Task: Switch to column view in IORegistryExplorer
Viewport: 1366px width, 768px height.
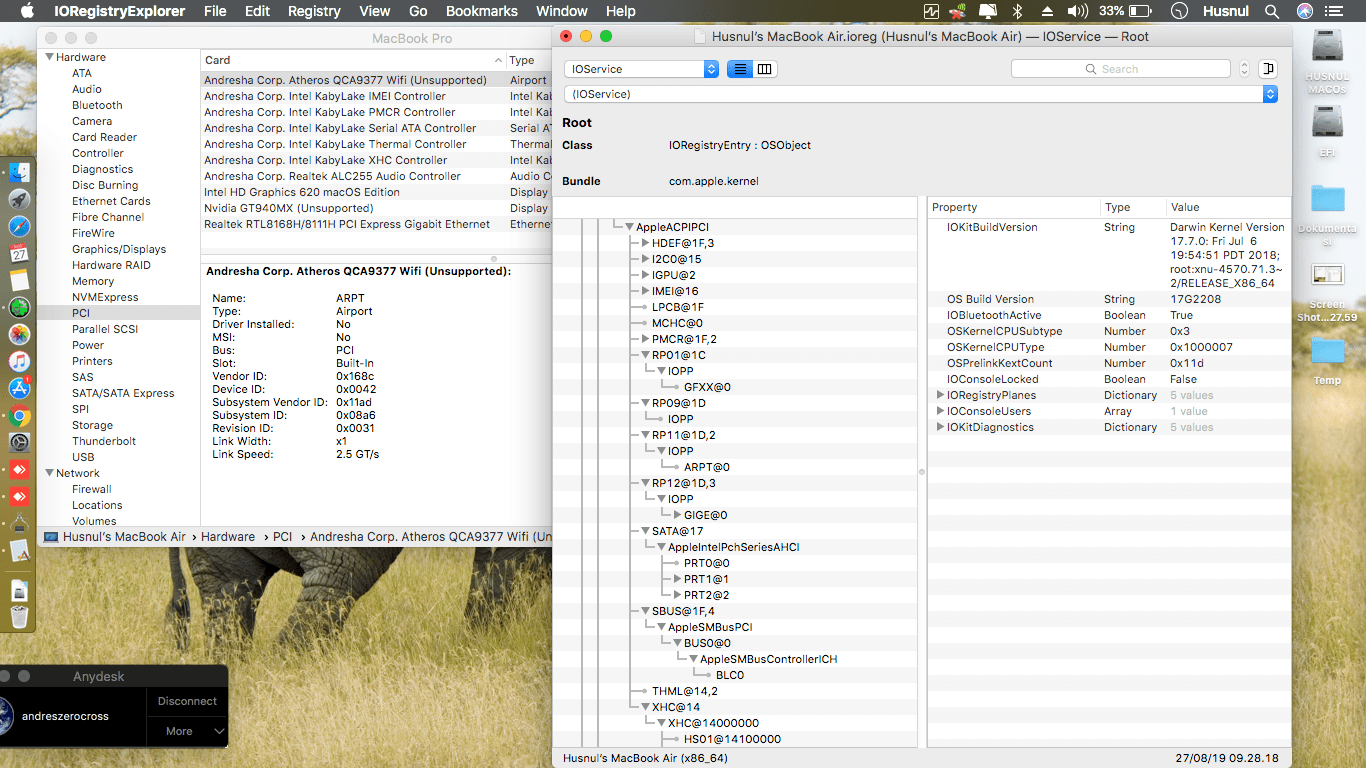Action: 765,69
